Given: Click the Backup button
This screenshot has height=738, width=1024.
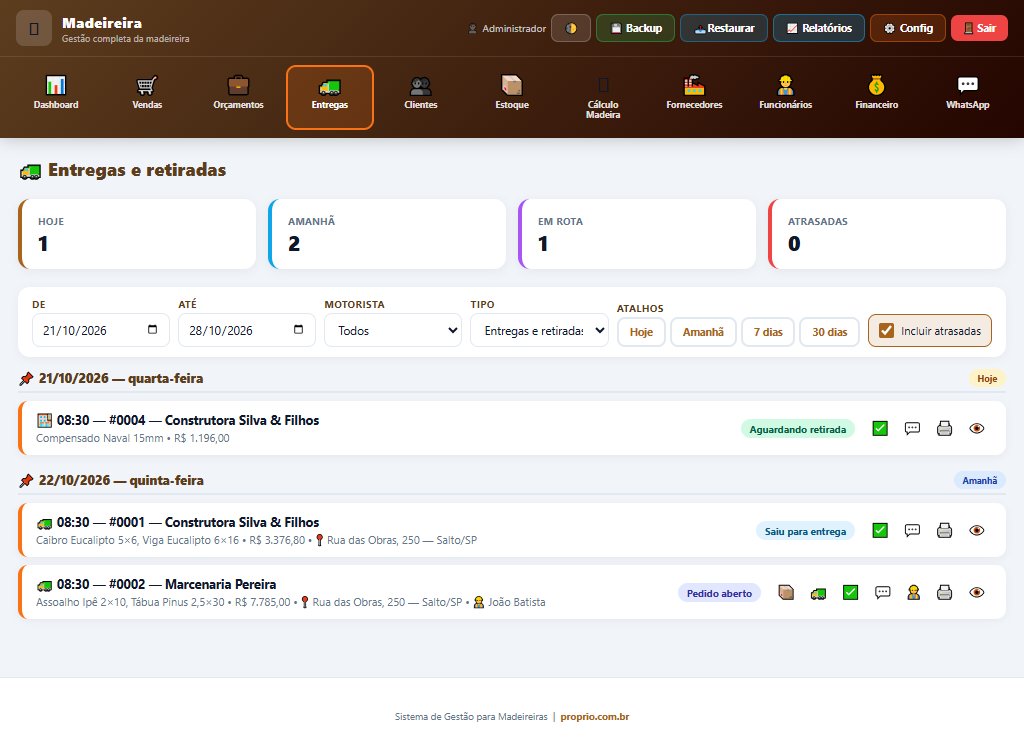Looking at the screenshot, I should tap(635, 28).
